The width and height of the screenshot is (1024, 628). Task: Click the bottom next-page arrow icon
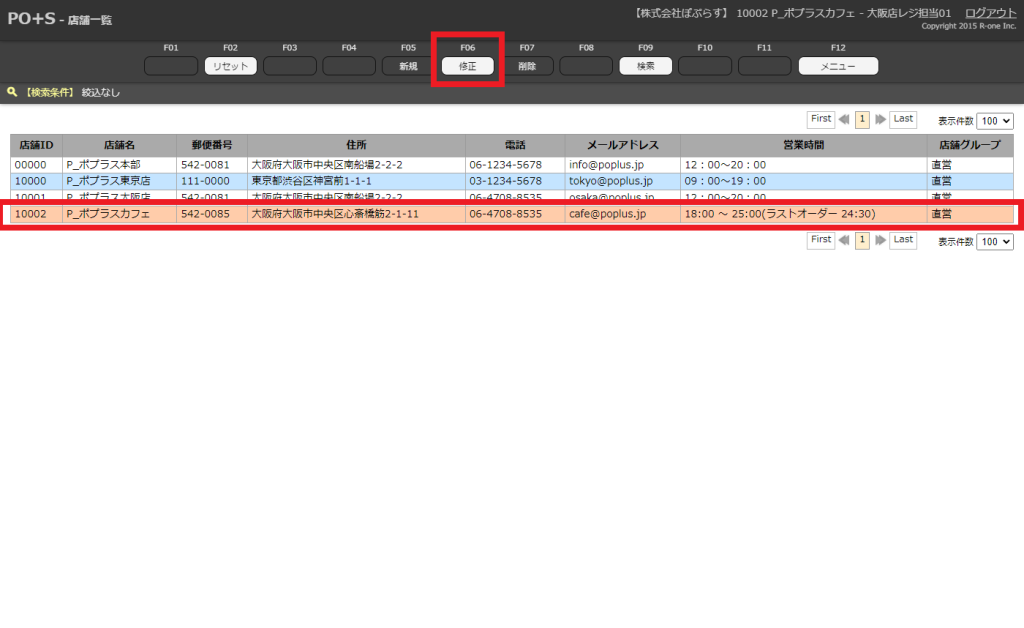tap(880, 241)
